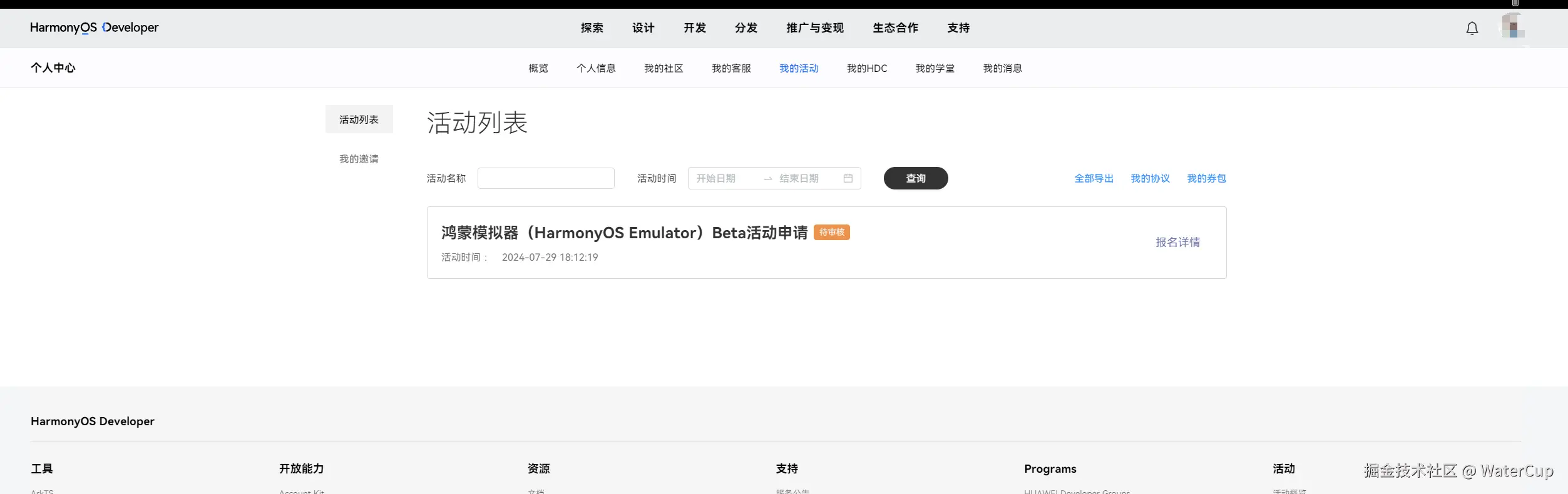The width and height of the screenshot is (1568, 494).
Task: Open the notification bell icon
Action: (x=1472, y=28)
